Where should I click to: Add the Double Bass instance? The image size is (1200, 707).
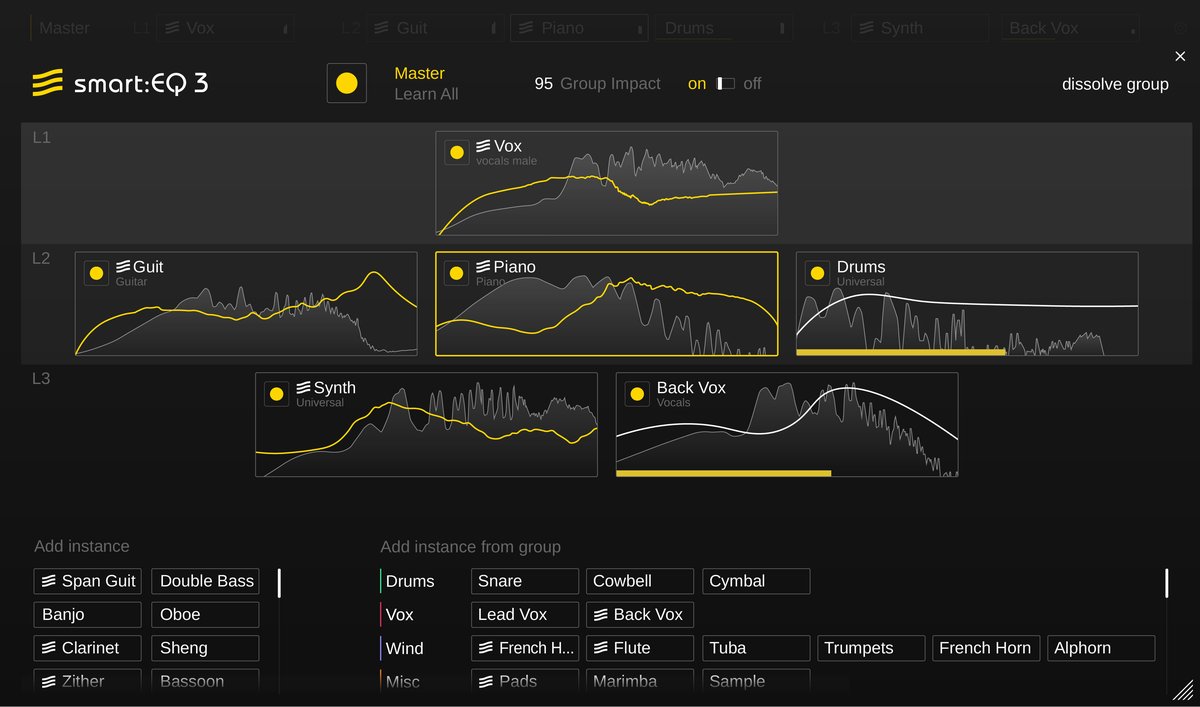(206, 581)
